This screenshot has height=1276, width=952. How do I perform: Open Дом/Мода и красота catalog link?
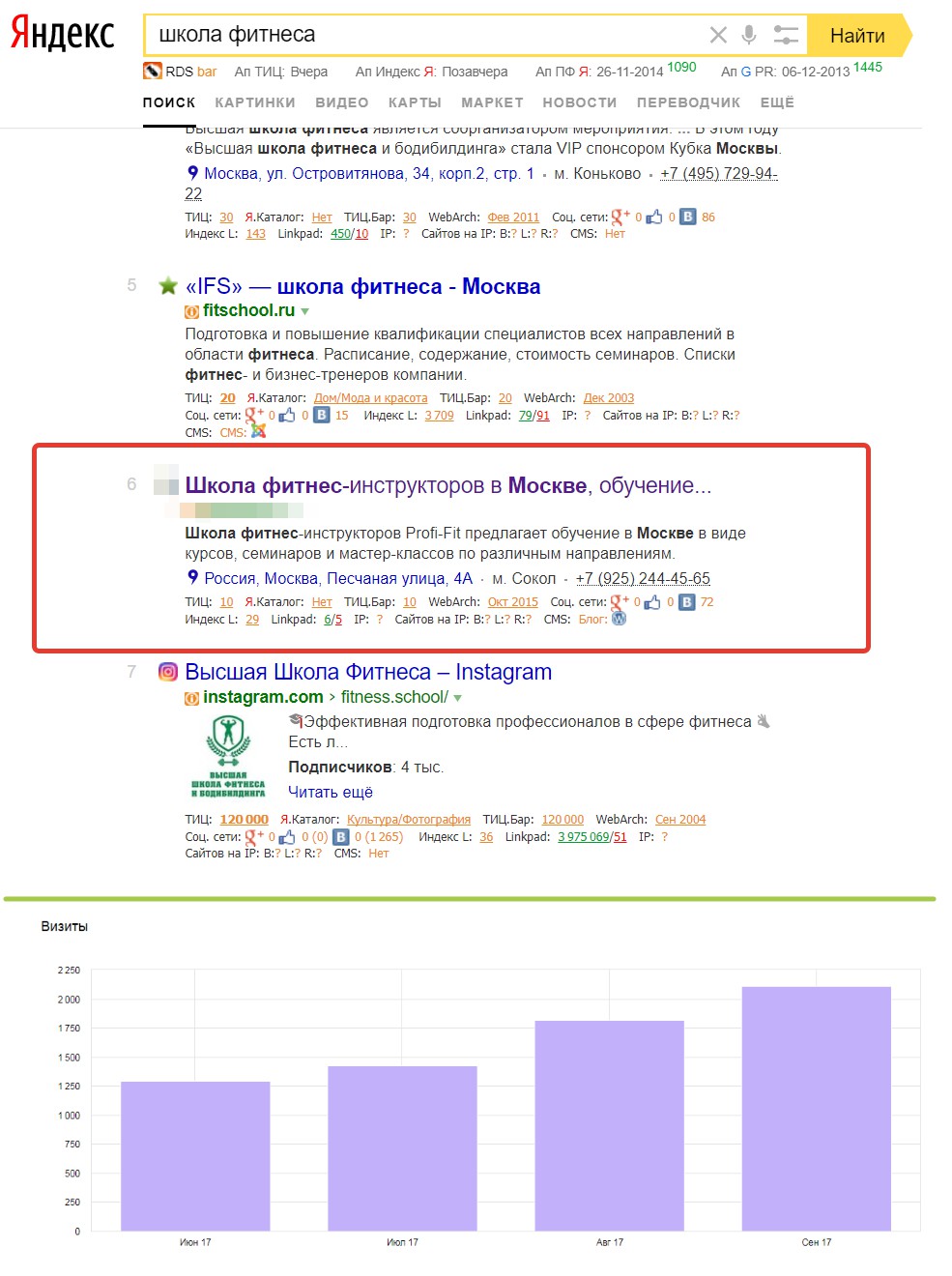pos(370,397)
